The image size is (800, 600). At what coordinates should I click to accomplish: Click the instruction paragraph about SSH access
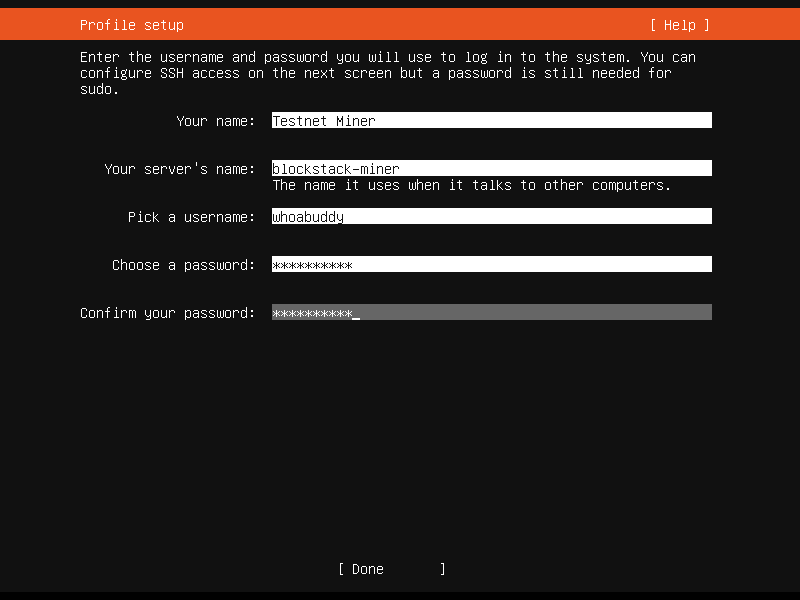point(388,73)
